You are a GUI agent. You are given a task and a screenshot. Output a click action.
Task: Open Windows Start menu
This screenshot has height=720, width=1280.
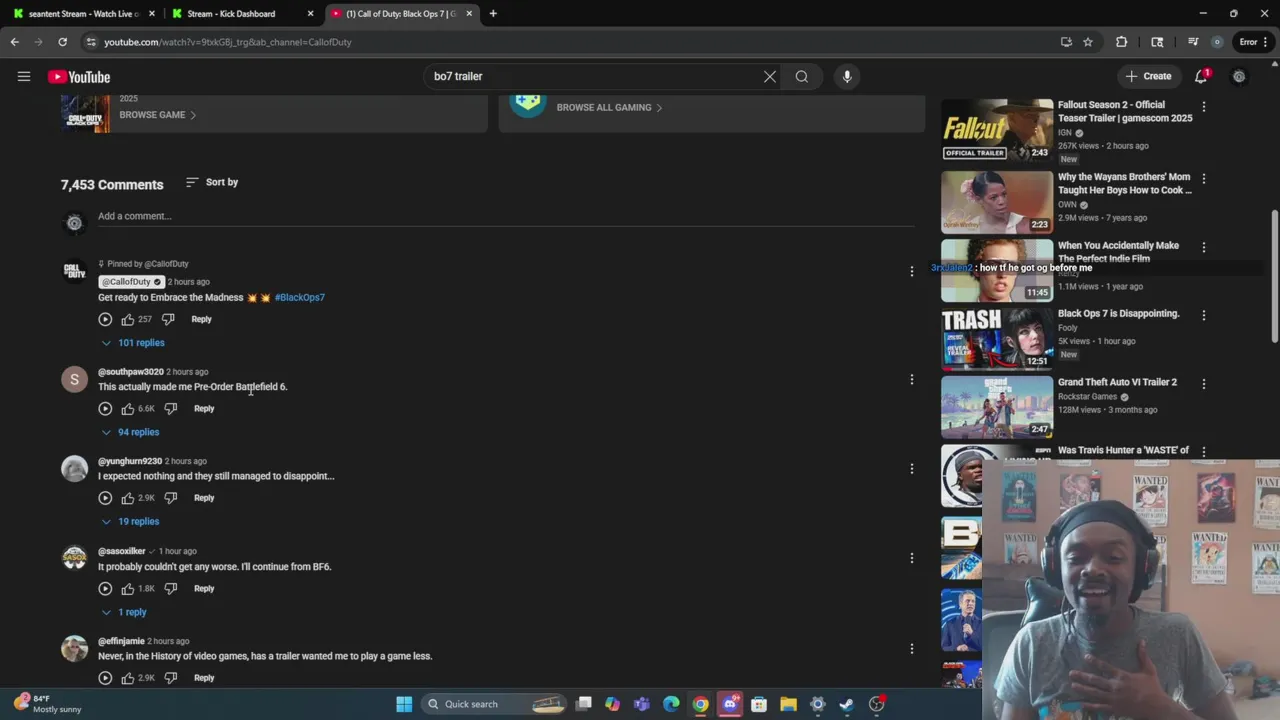(404, 704)
